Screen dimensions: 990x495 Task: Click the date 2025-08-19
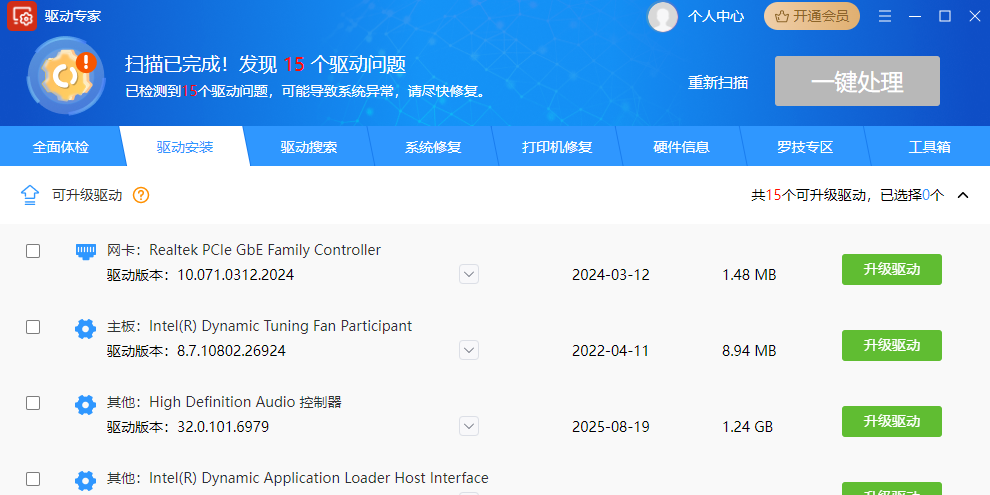tap(611, 427)
